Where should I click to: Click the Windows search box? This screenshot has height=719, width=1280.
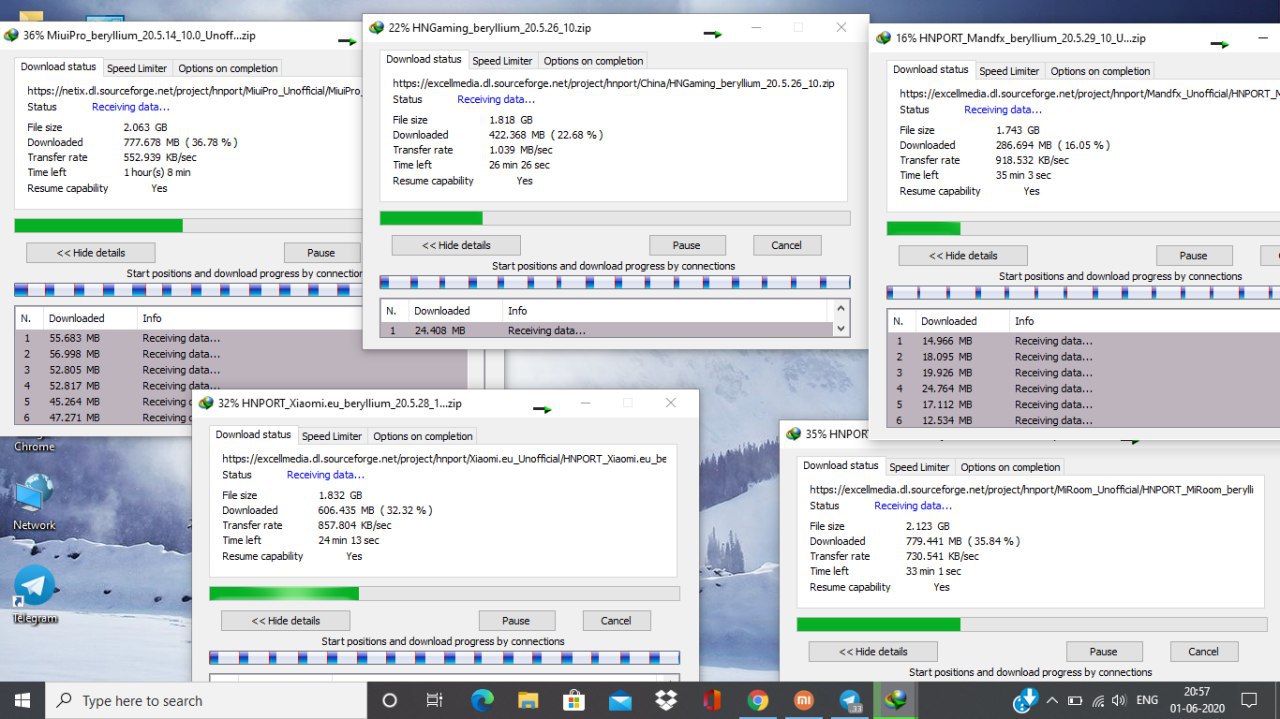[x=206, y=700]
